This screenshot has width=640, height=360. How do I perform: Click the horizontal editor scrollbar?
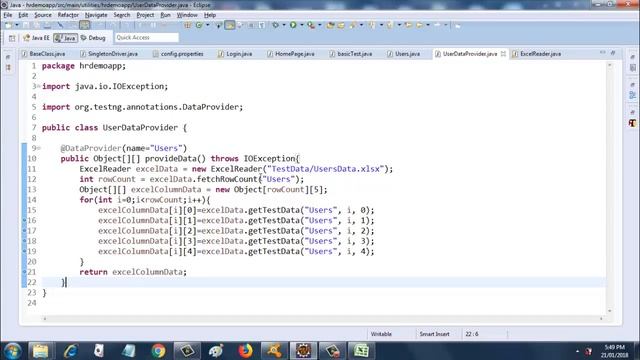pyautogui.click(x=322, y=319)
